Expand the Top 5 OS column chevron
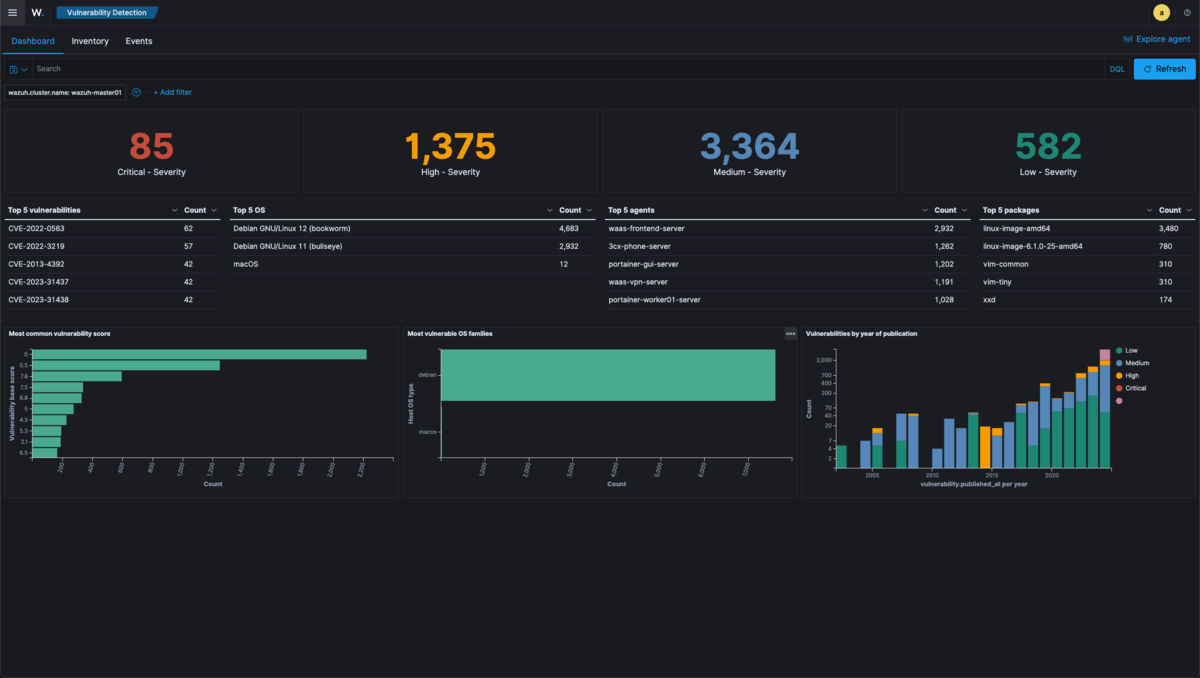1200x678 pixels. (x=549, y=211)
